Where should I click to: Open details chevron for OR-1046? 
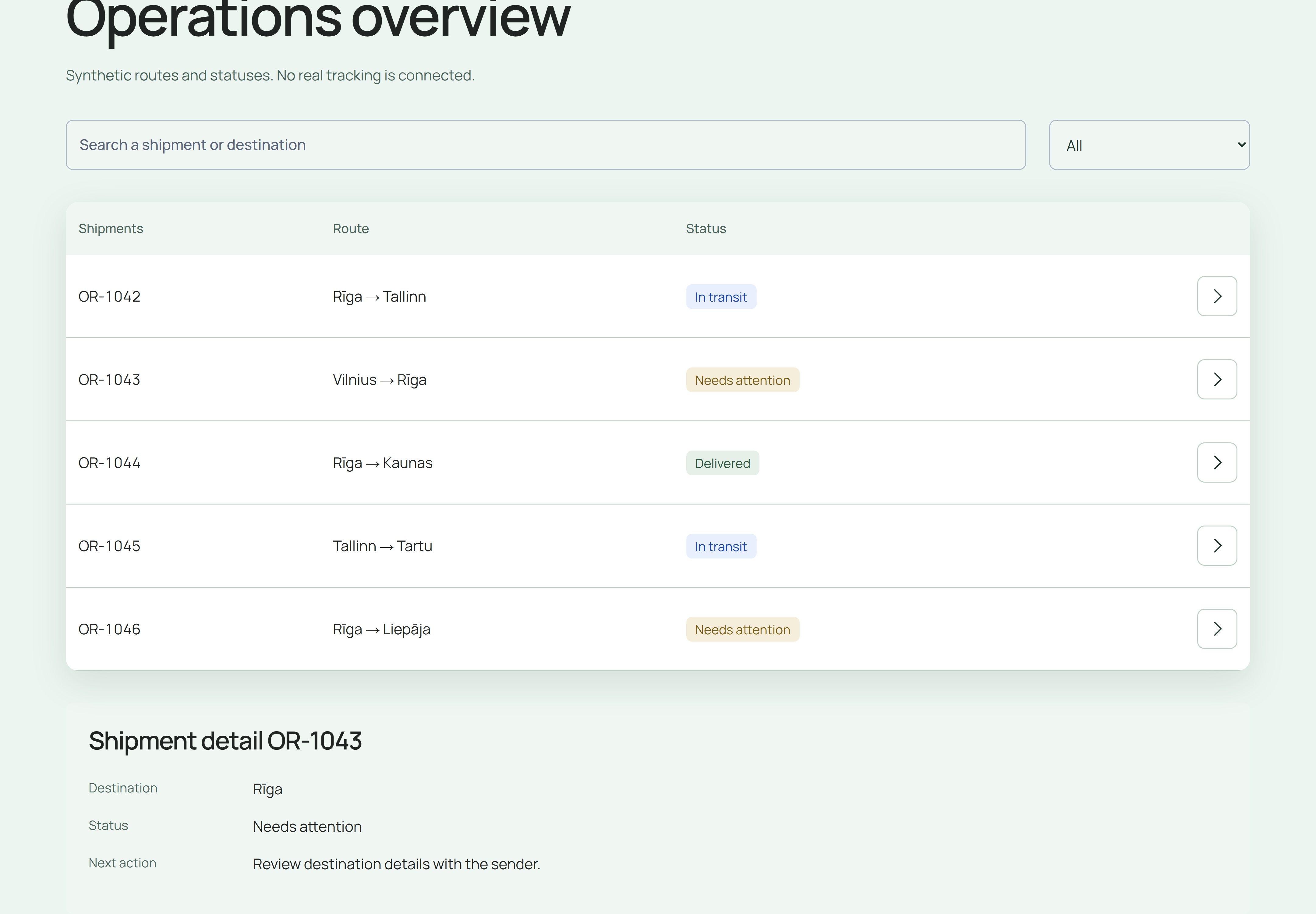coord(1217,628)
